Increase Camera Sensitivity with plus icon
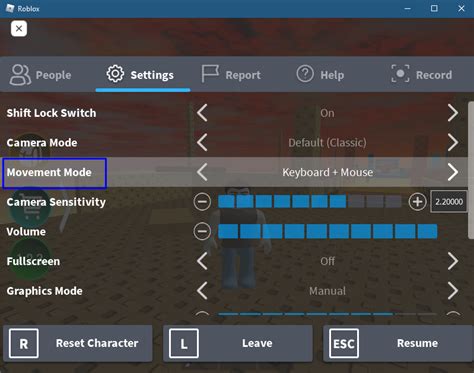The image size is (474, 373). (417, 202)
